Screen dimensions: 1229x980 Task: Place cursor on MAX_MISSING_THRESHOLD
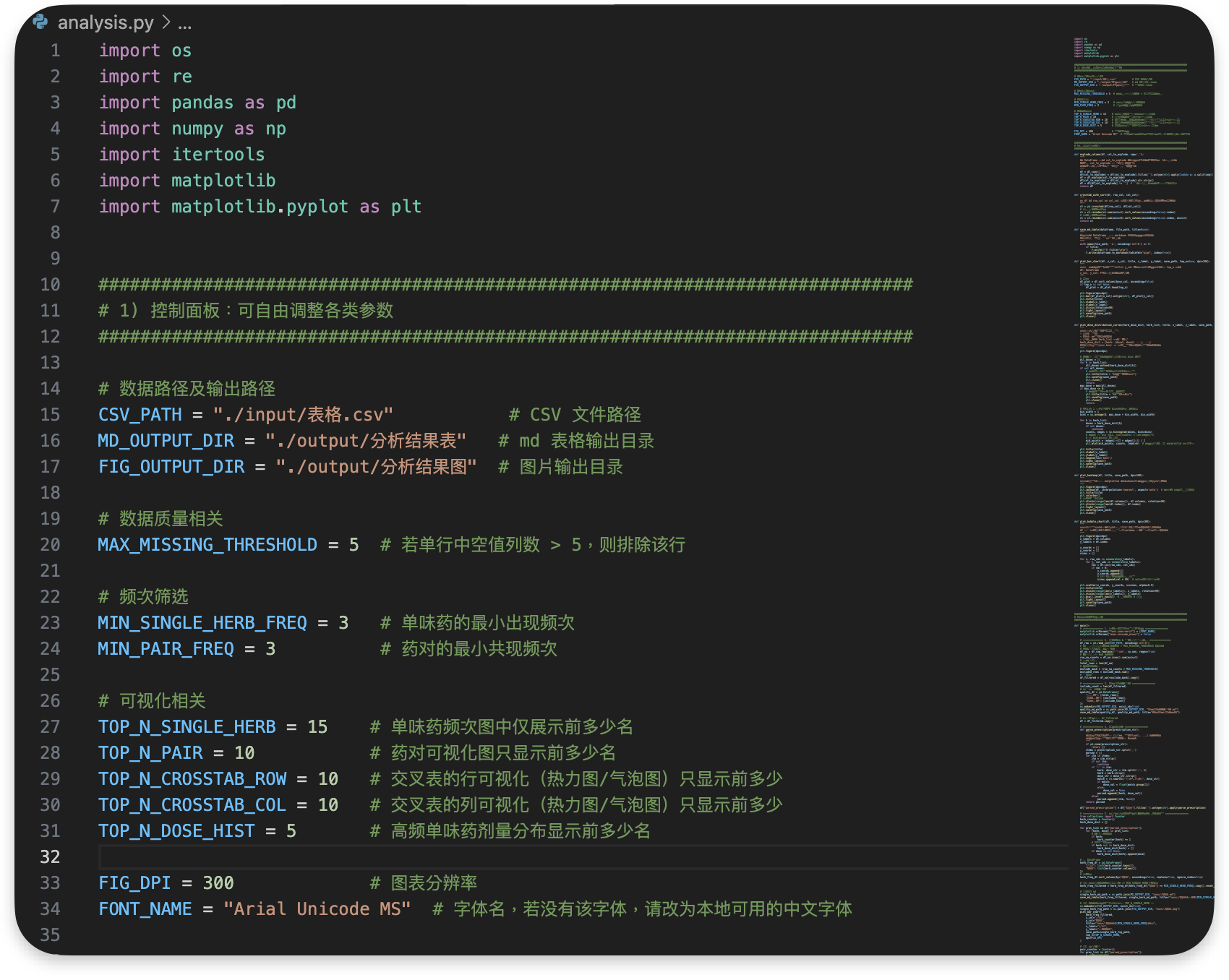(x=207, y=545)
